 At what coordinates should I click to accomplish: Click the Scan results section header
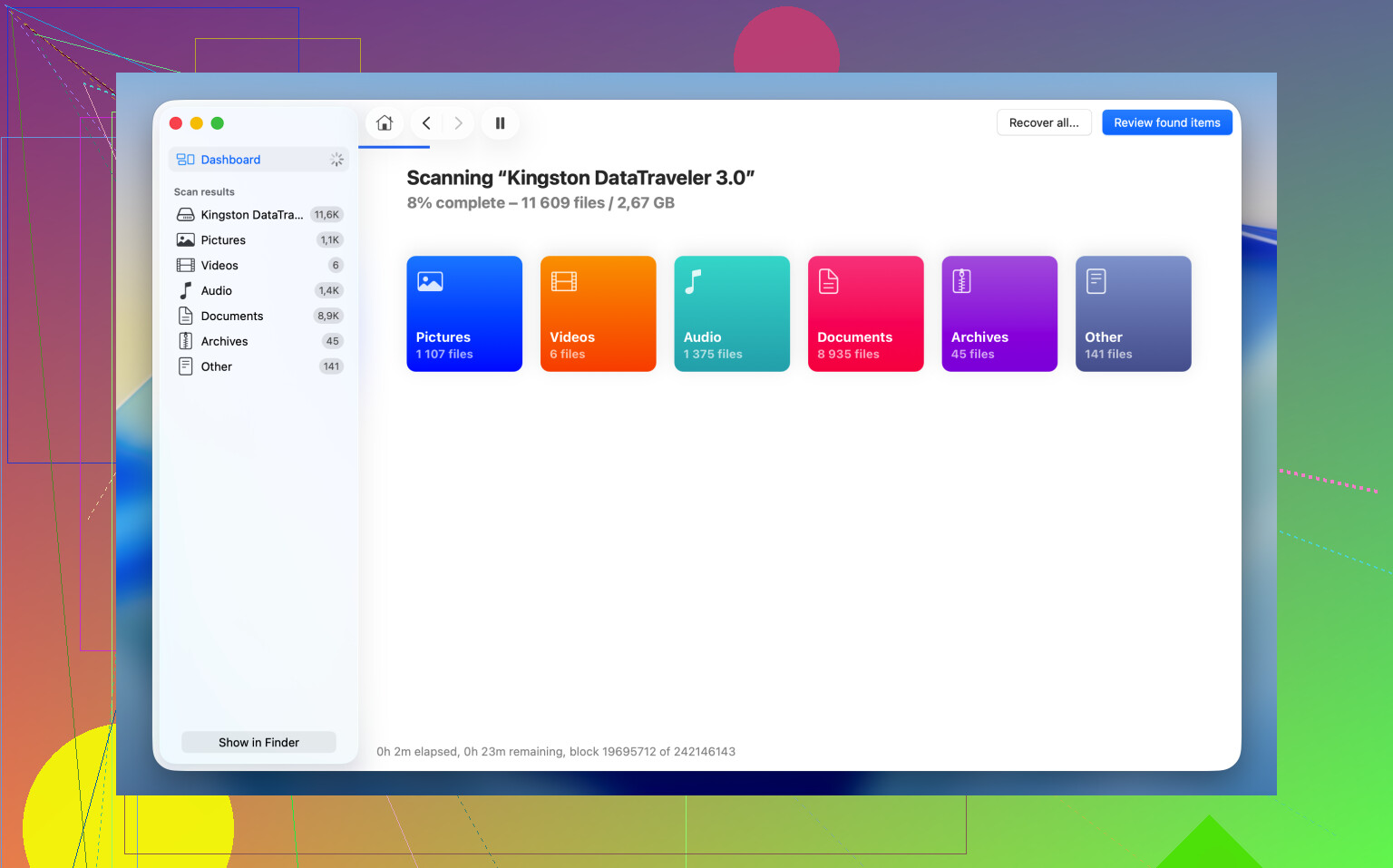pos(204,192)
